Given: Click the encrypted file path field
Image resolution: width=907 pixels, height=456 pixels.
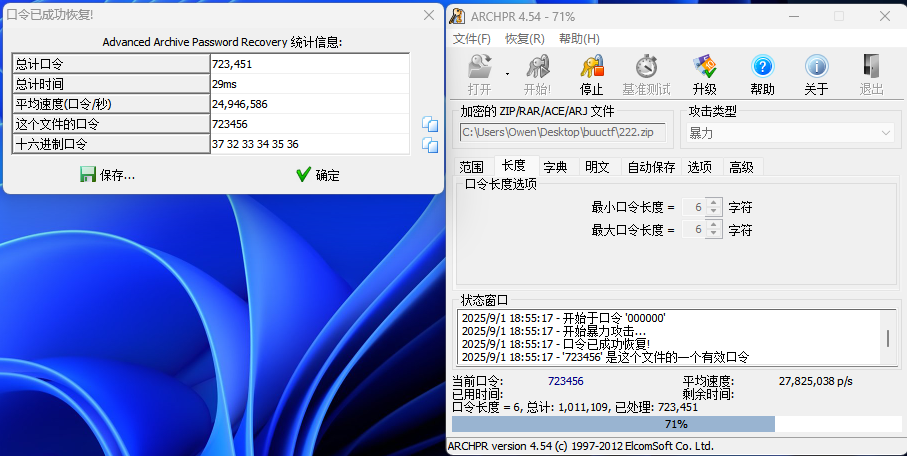Looking at the screenshot, I should pos(563,133).
